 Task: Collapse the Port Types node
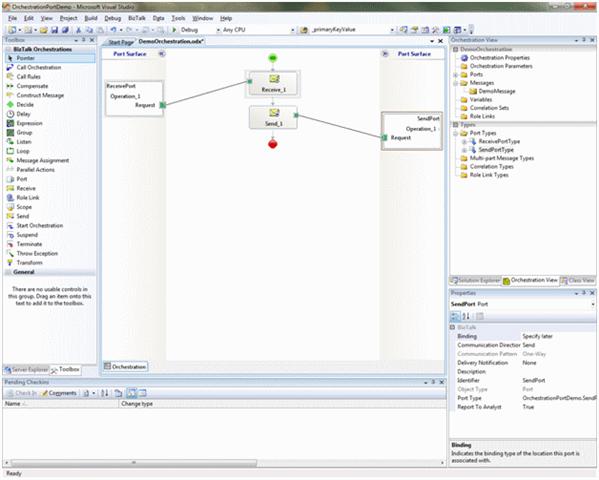coord(455,133)
